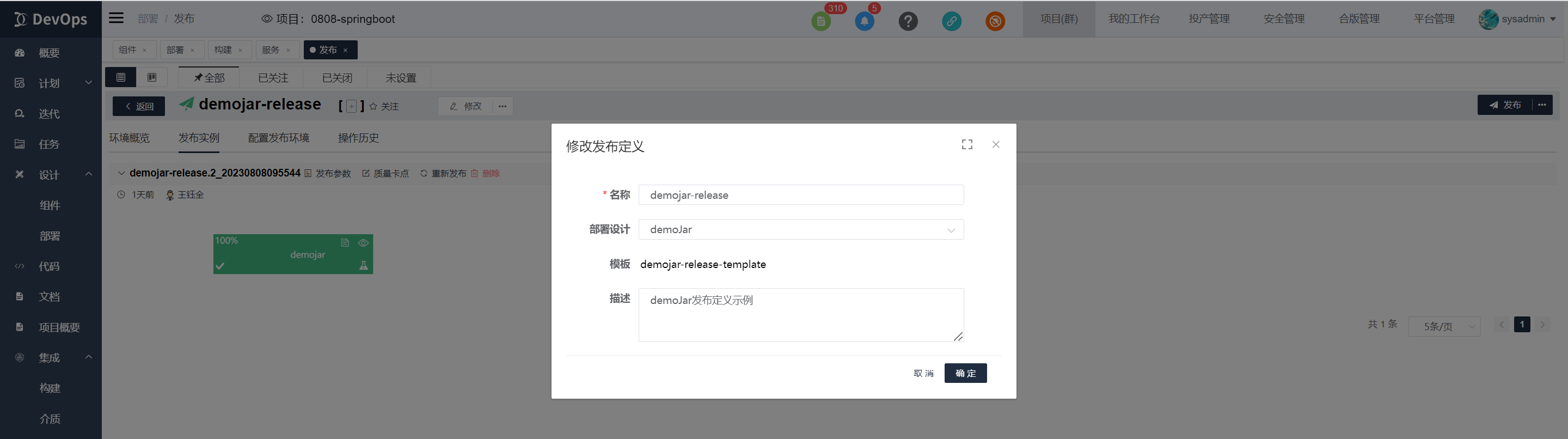Open the 部署设计 demoJar dropdown
This screenshot has height=439, width=1568.
tap(800, 229)
